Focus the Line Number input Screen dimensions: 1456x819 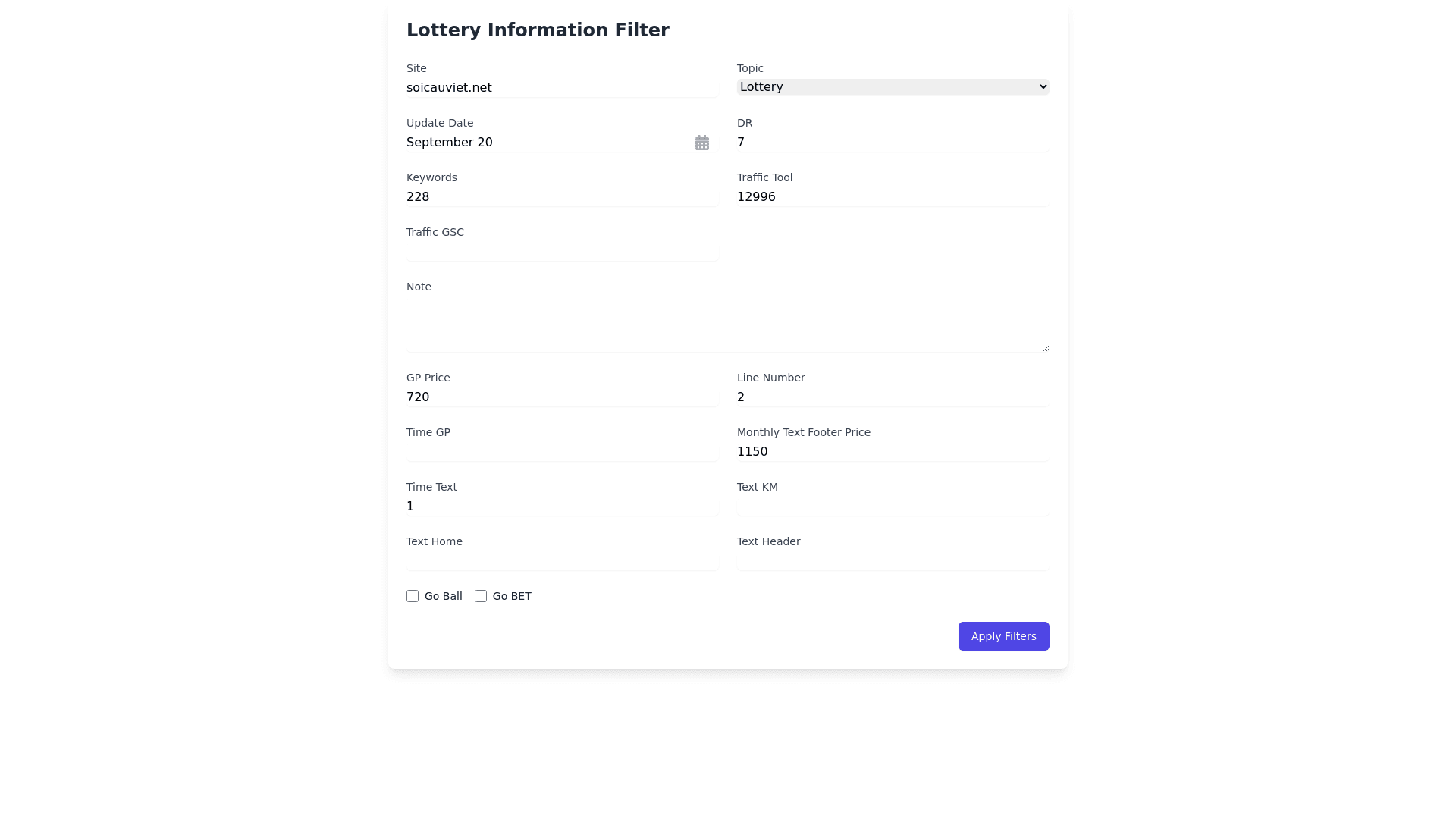[x=893, y=397]
